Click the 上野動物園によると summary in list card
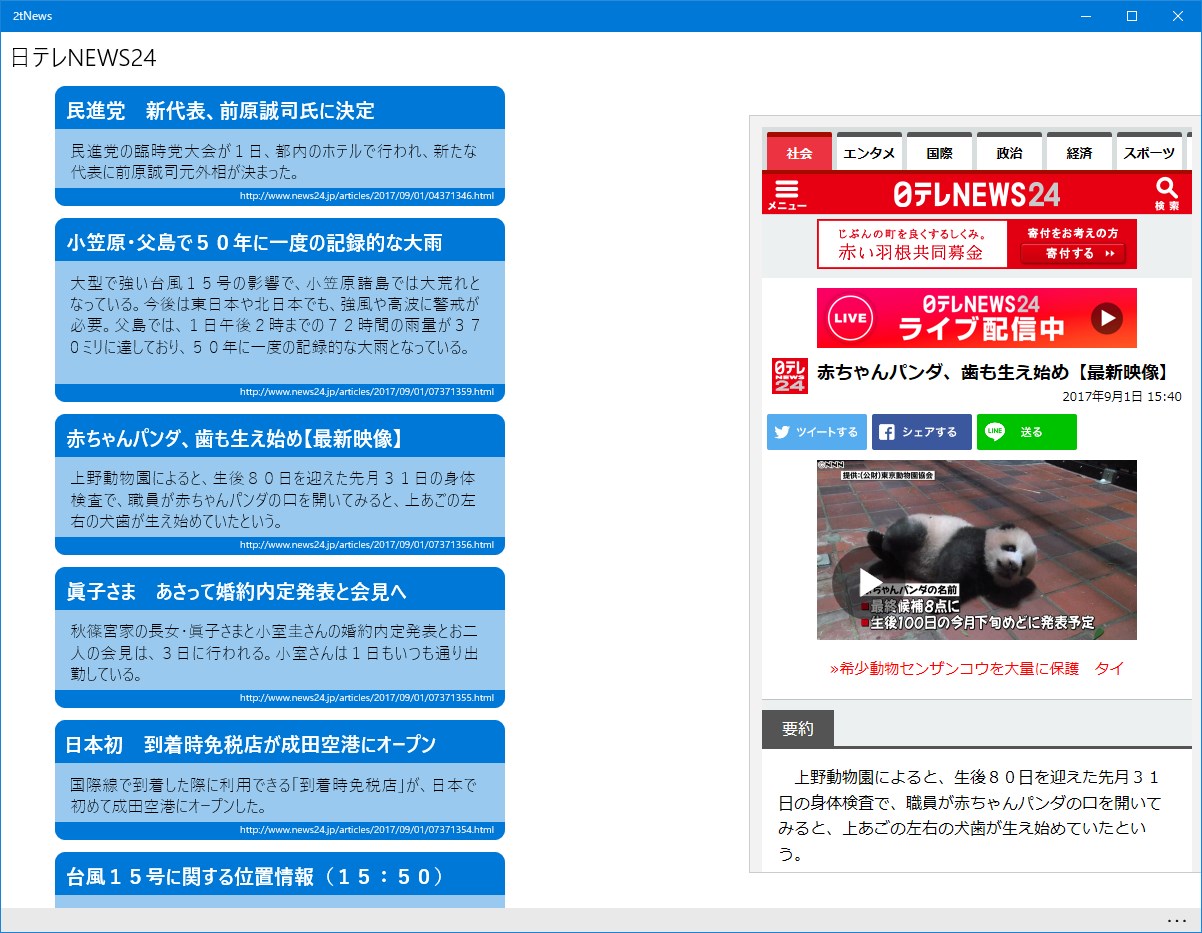 [273, 499]
